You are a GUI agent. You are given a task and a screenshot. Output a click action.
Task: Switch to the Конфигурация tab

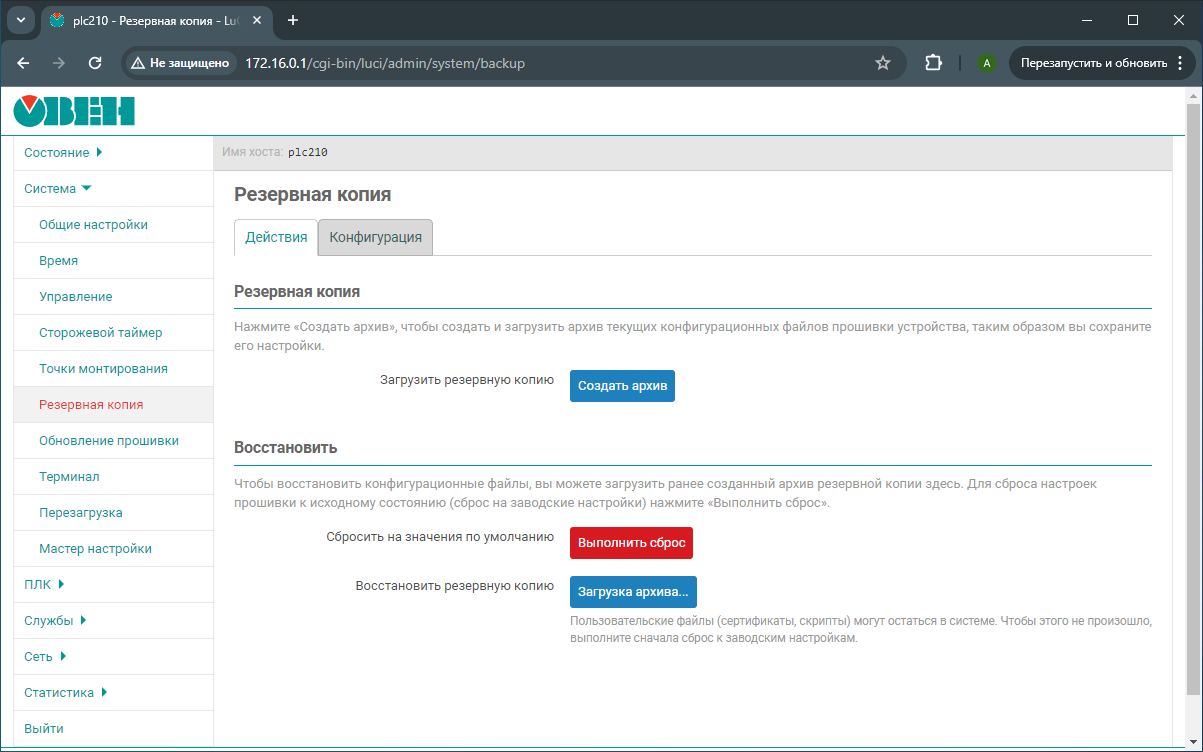coord(375,238)
